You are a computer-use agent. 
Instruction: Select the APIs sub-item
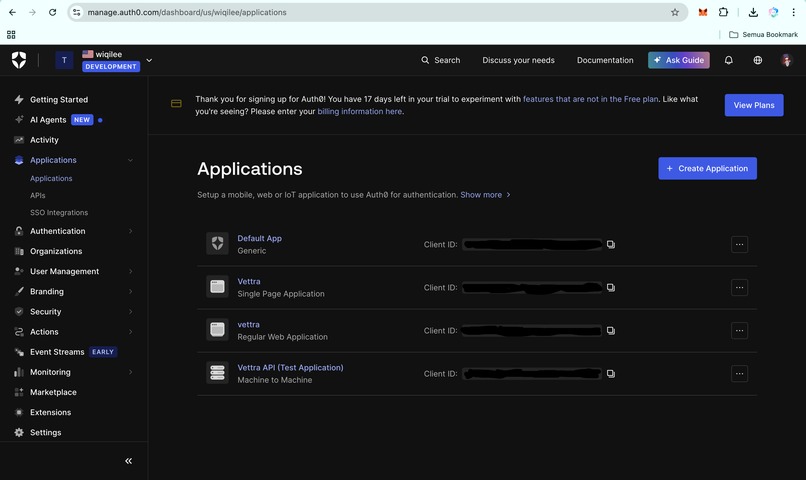click(x=38, y=195)
